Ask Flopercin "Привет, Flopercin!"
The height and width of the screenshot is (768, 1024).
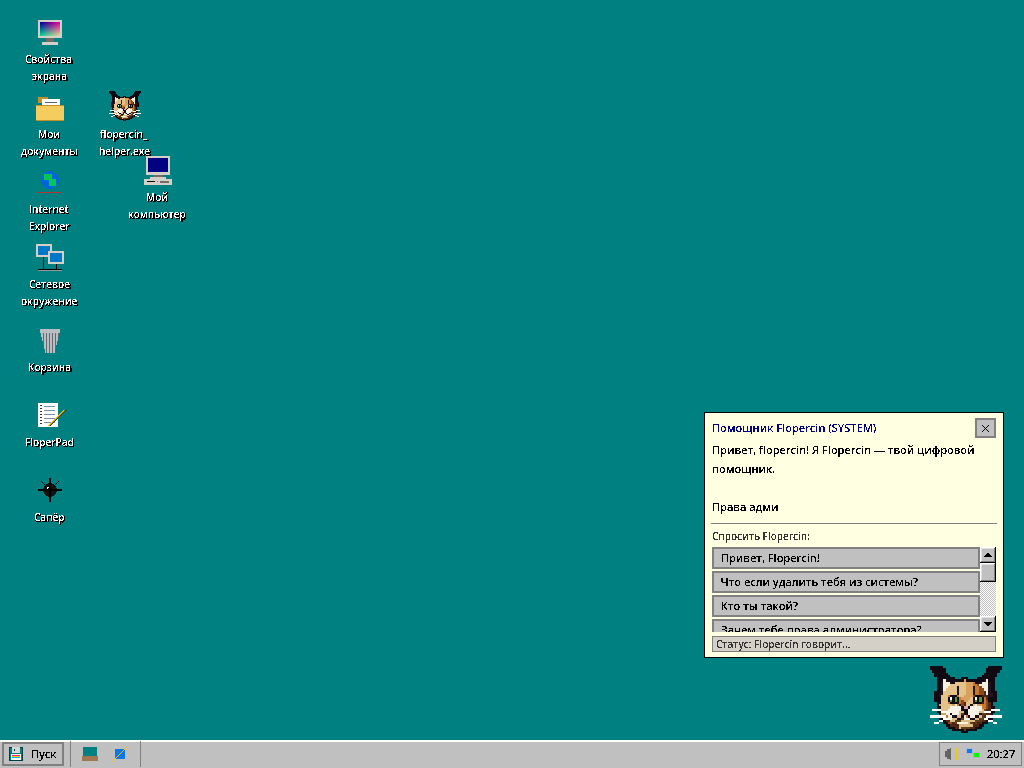pyautogui.click(x=846, y=558)
